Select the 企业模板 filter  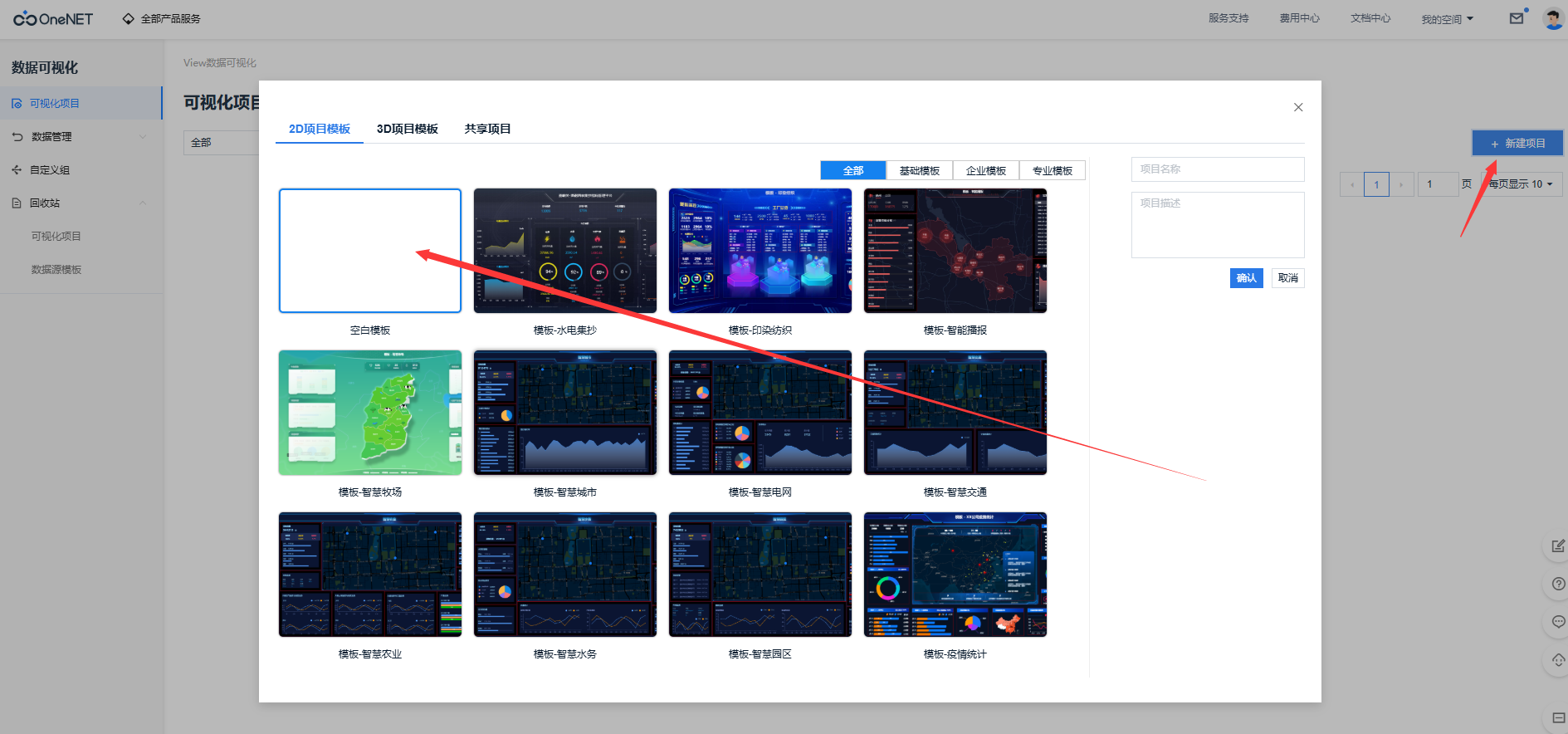(x=985, y=170)
